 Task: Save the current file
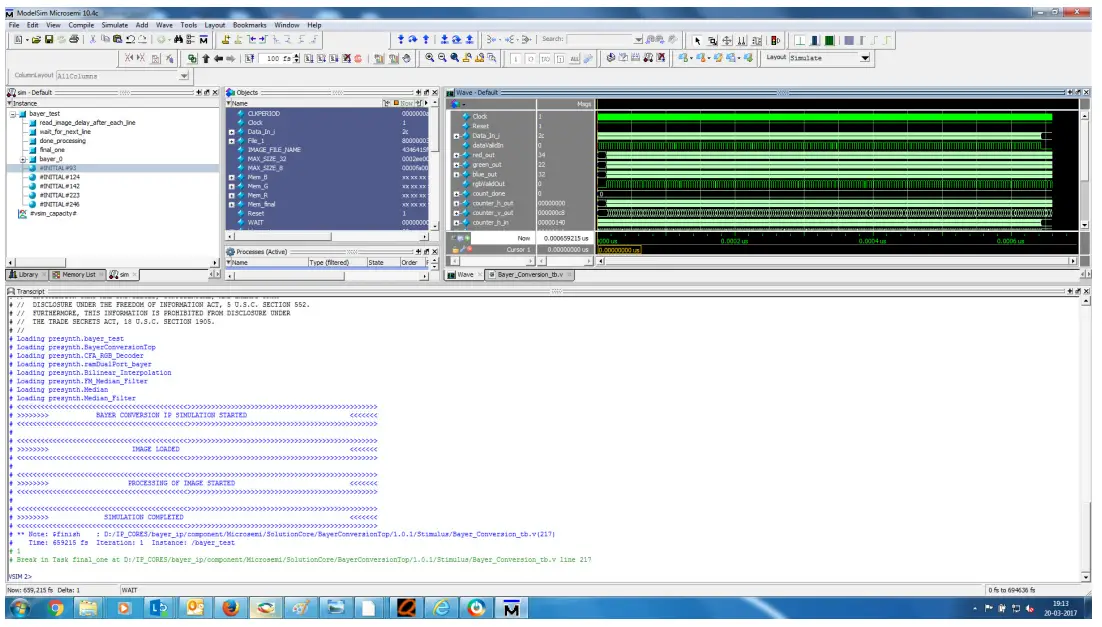[x=48, y=40]
